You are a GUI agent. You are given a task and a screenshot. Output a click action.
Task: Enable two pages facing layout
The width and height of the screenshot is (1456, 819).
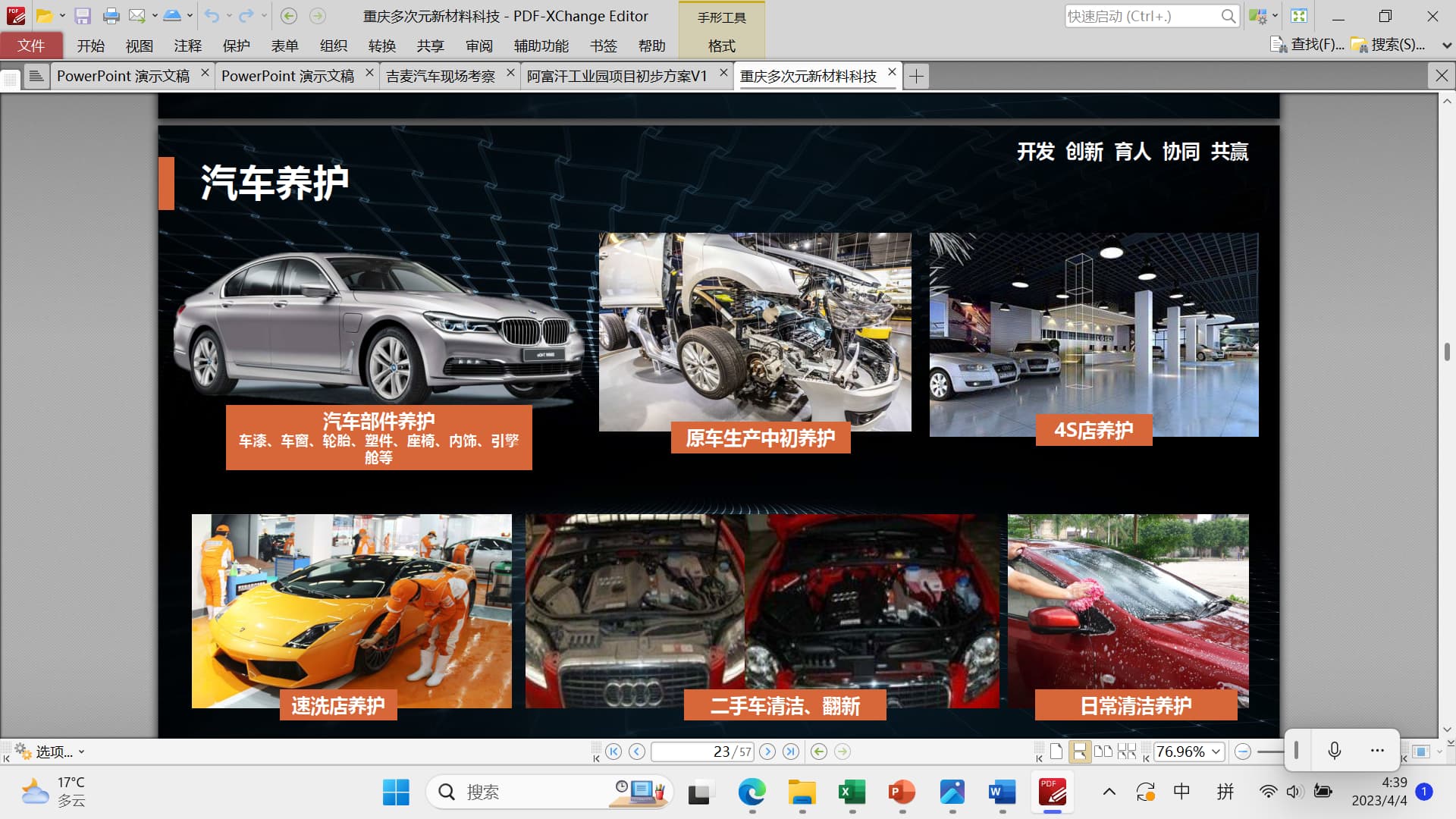click(1103, 752)
